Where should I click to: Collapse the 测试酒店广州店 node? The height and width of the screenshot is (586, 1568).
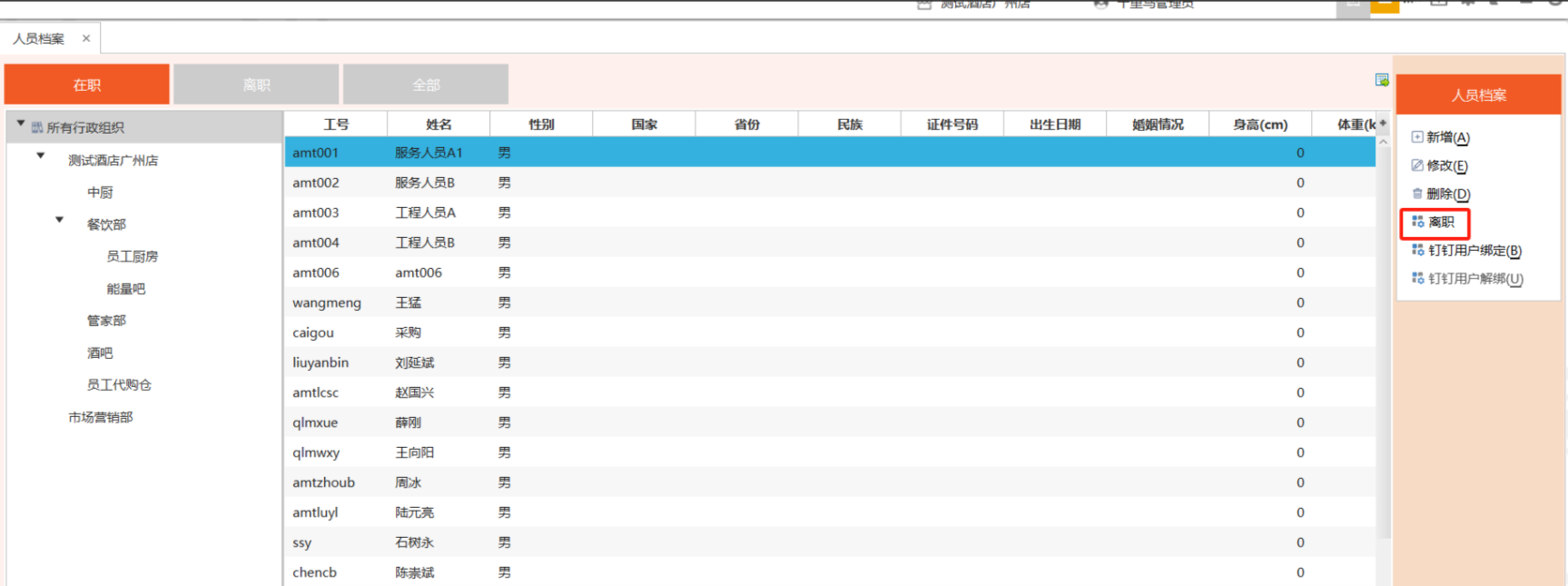pos(40,156)
